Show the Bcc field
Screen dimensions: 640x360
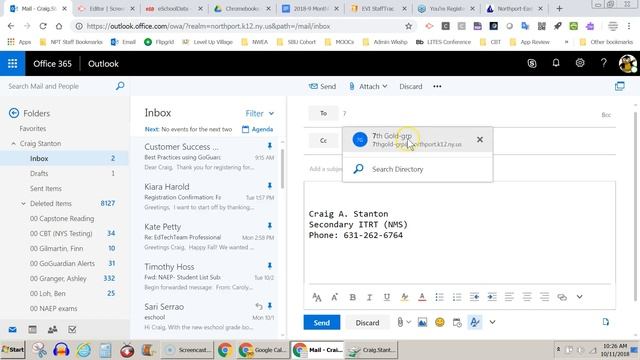[606, 115]
